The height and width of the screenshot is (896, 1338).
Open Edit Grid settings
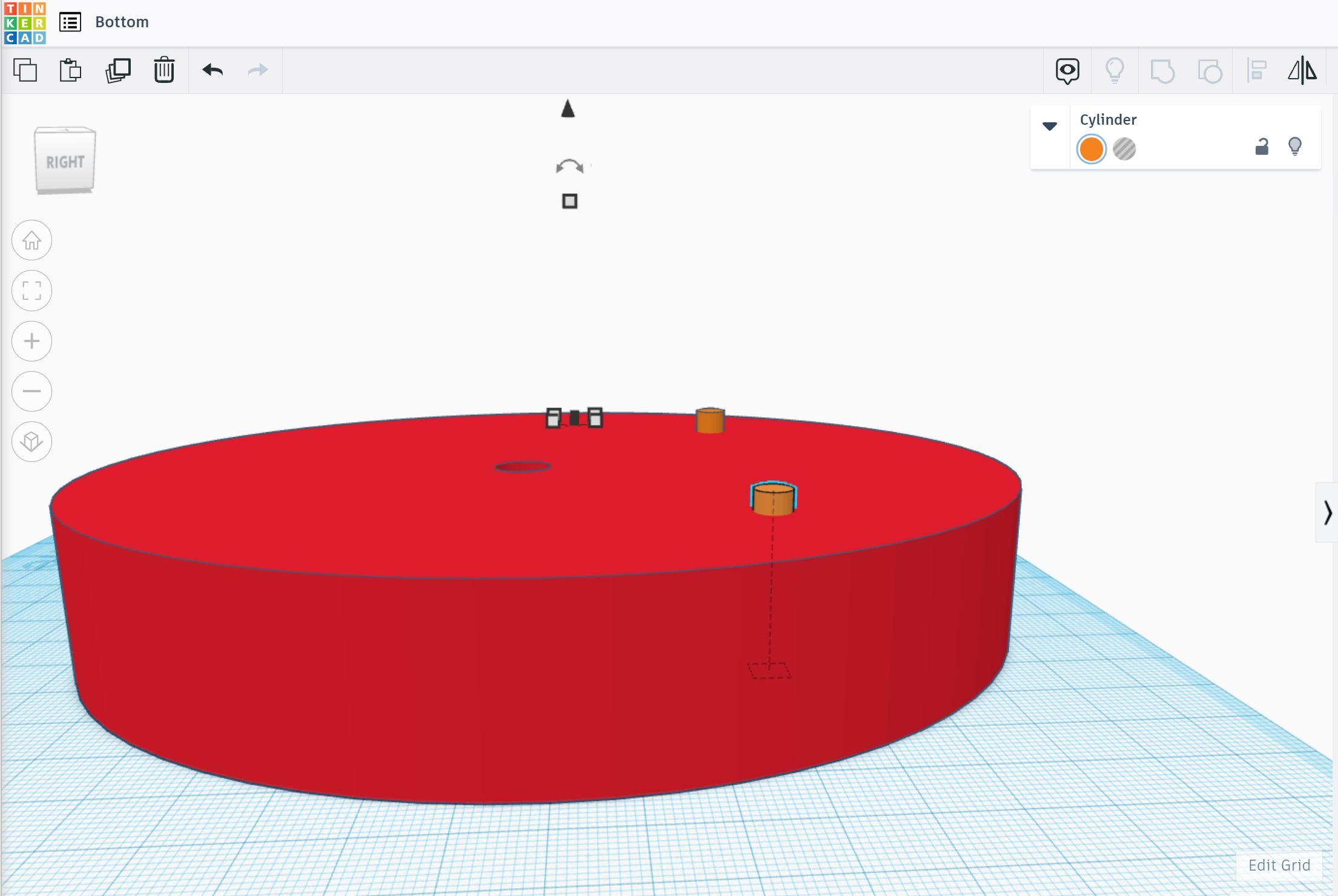[1279, 865]
